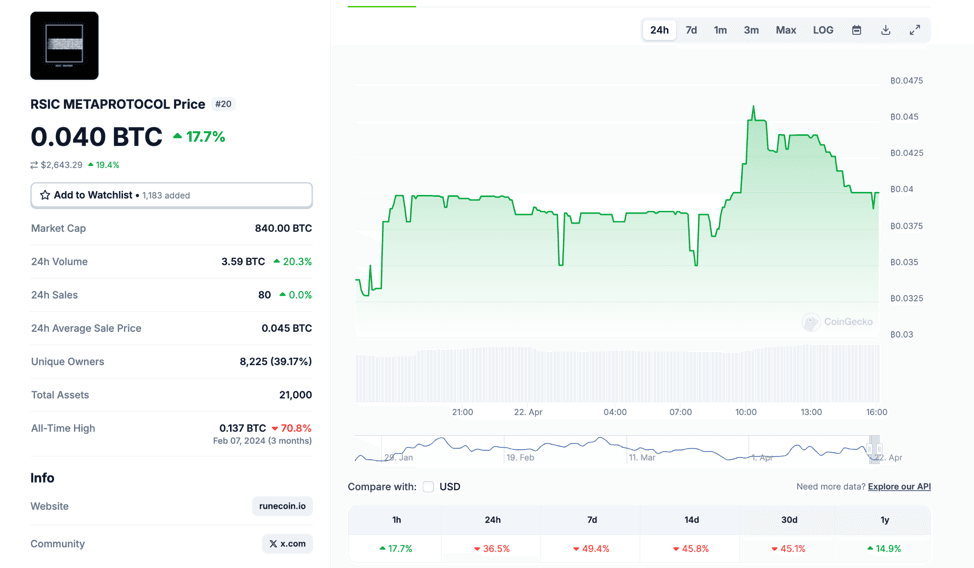Follow the Explore our API link
This screenshot has width=974, height=568.
coord(899,487)
